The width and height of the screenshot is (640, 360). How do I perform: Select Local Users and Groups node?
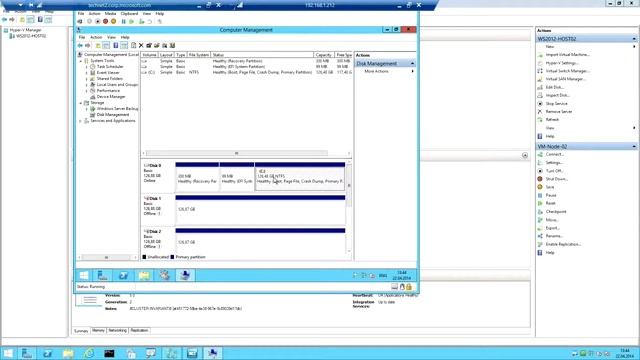pyautogui.click(x=117, y=84)
